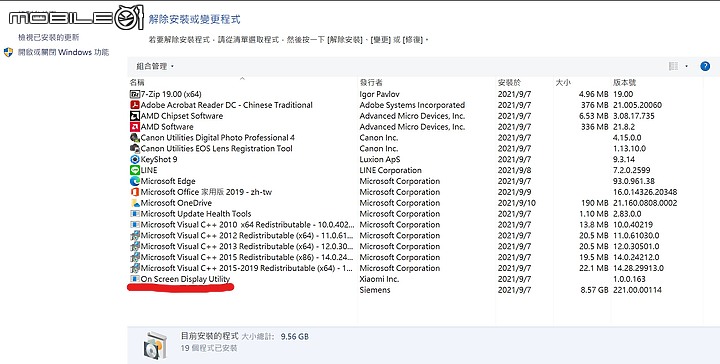
Task: Click the LINE app icon
Action: [135, 170]
